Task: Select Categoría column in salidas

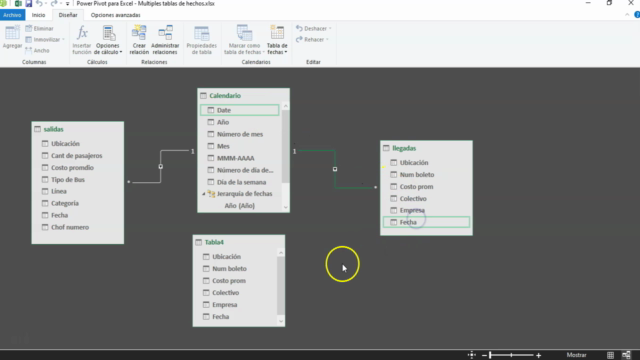Action: point(65,203)
